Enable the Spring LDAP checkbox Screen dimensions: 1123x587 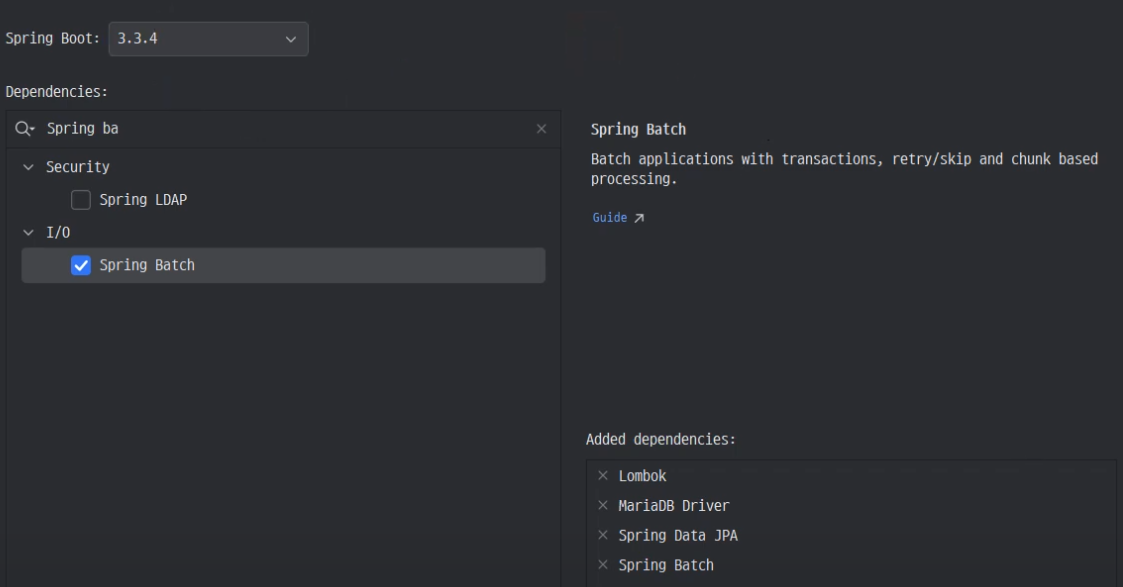tap(81, 200)
